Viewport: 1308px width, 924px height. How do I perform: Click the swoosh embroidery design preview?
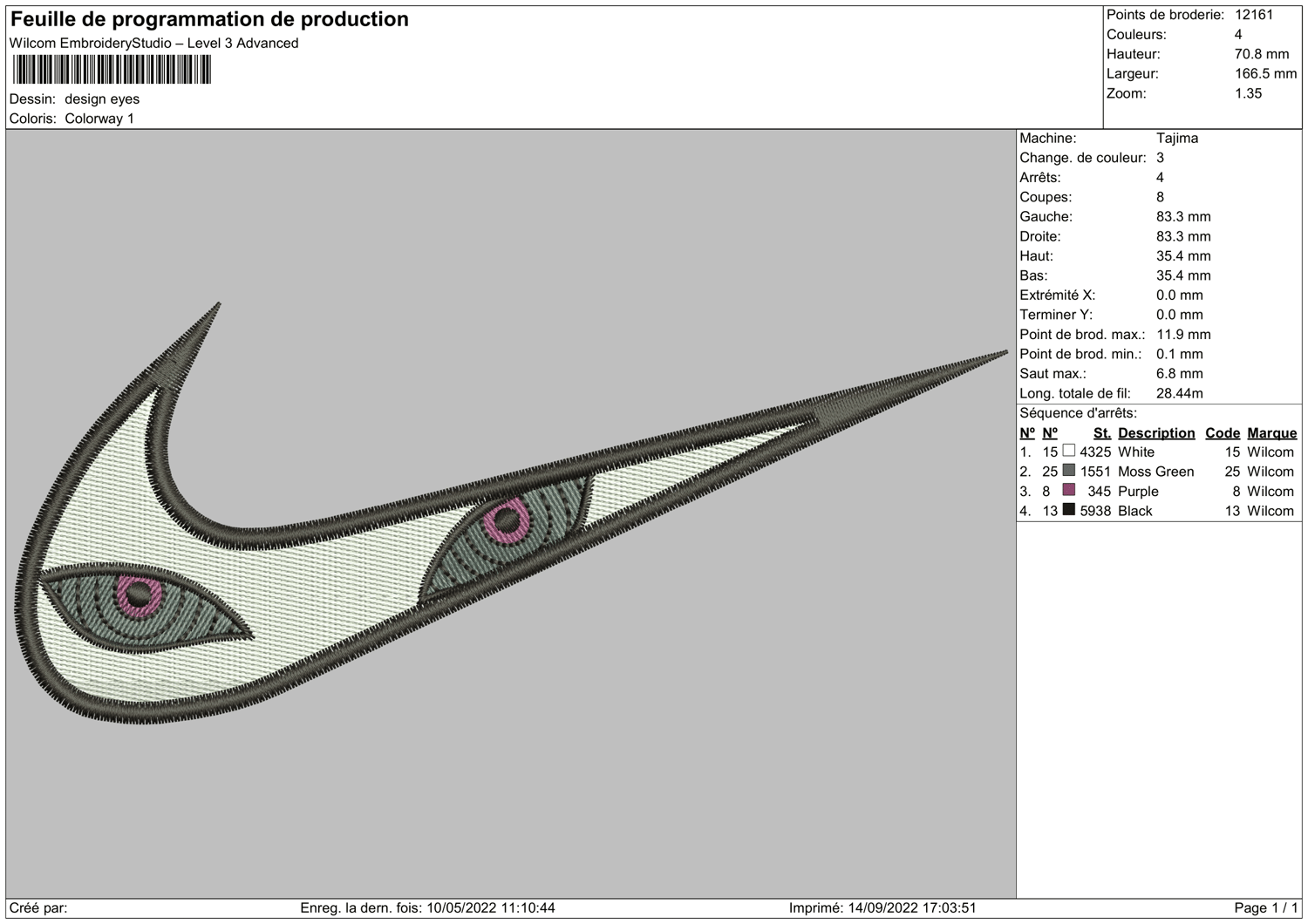click(510, 514)
